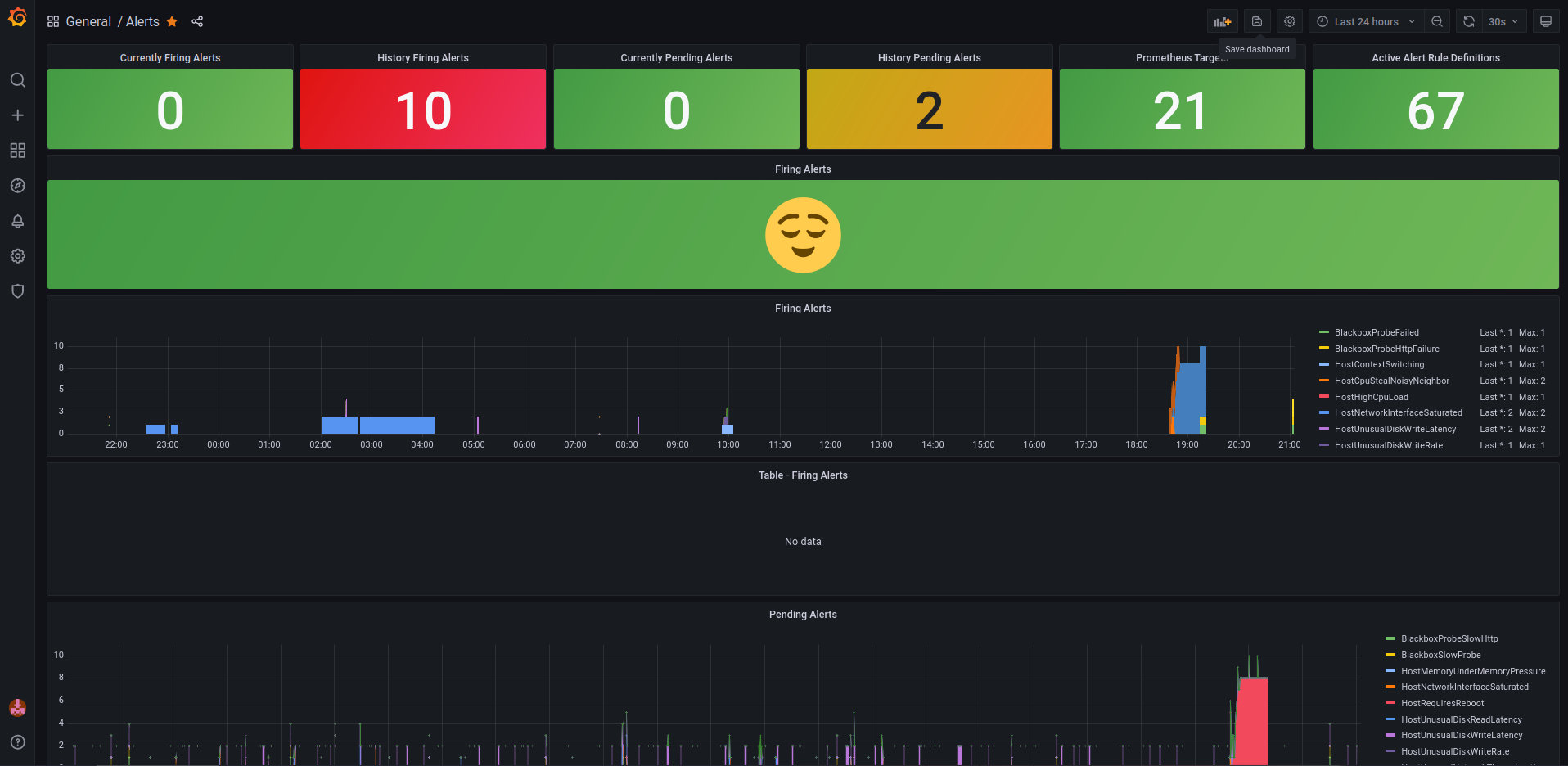Zoom out the time range
Viewport: 1568px width, 766px height.
[x=1437, y=22]
